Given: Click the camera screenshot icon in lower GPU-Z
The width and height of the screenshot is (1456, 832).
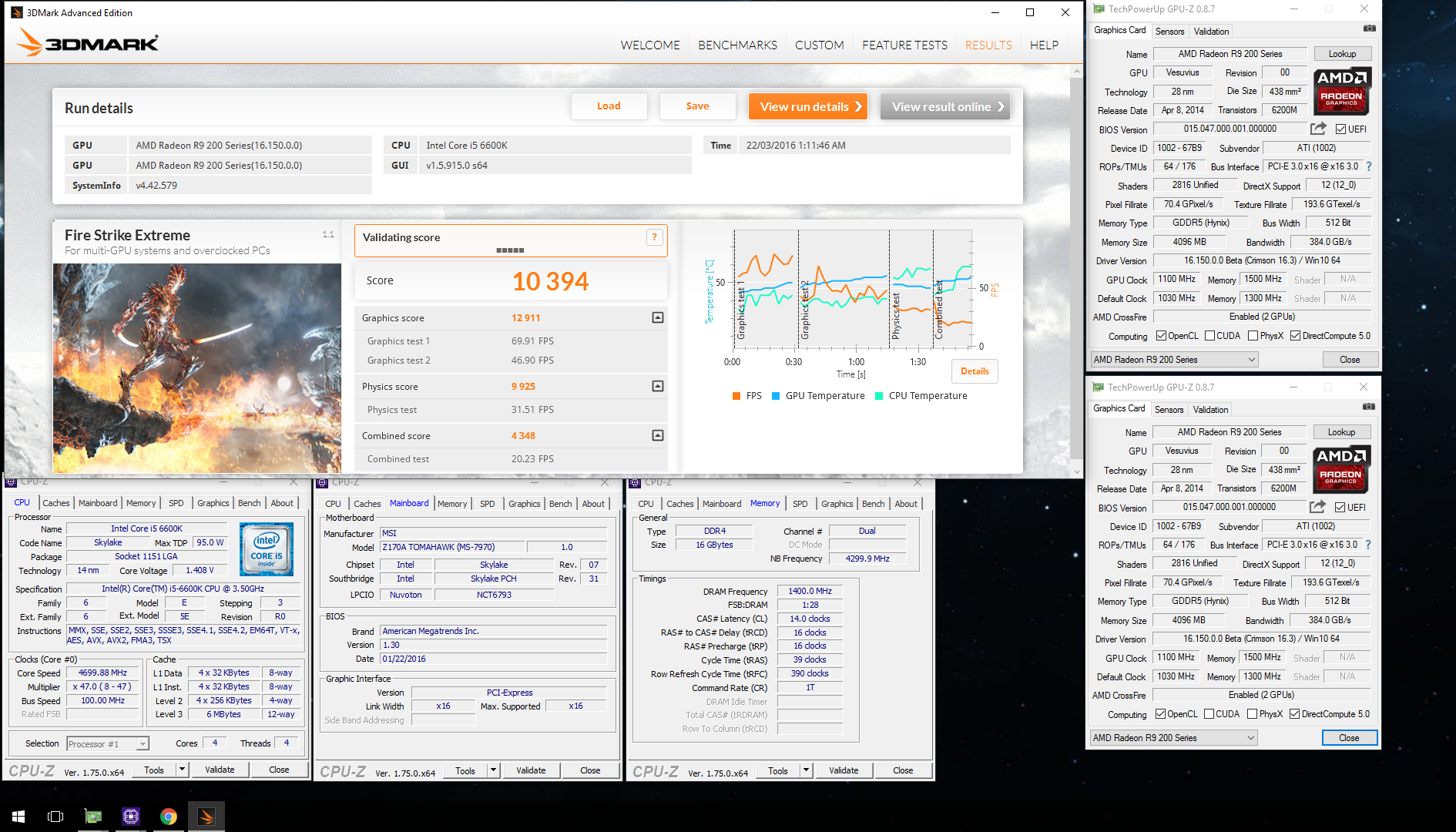Looking at the screenshot, I should click(1368, 407).
